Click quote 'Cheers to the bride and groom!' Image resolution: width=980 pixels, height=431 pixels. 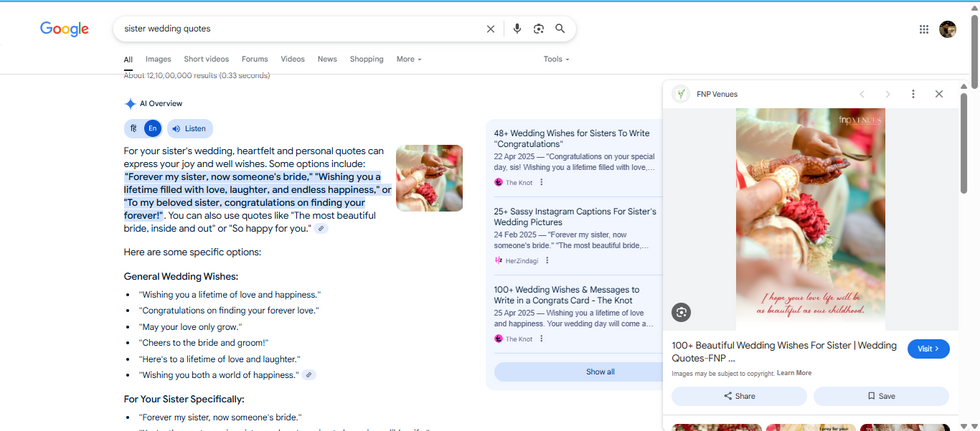tap(204, 343)
